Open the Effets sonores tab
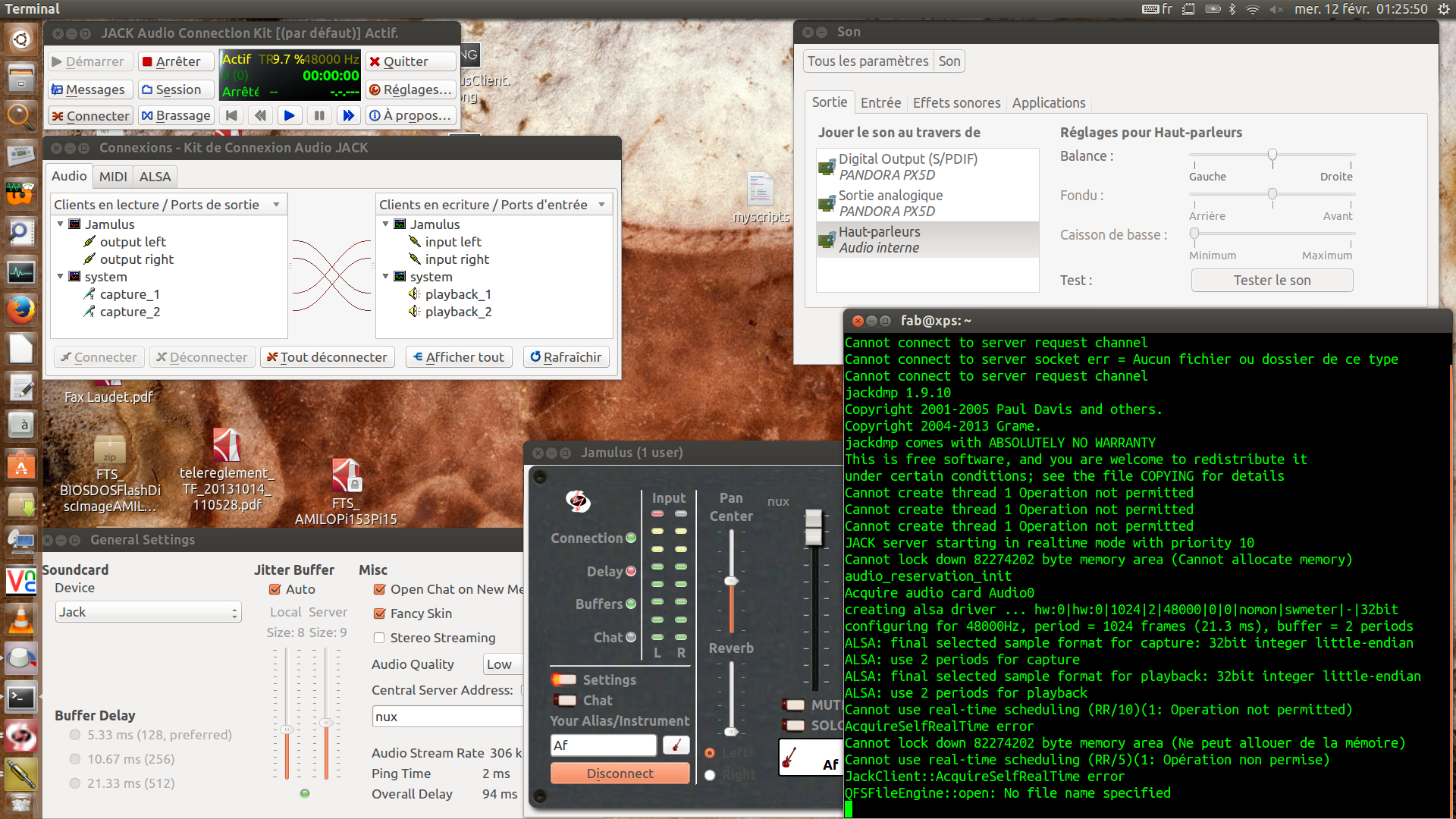This screenshot has height=819, width=1456. [955, 102]
